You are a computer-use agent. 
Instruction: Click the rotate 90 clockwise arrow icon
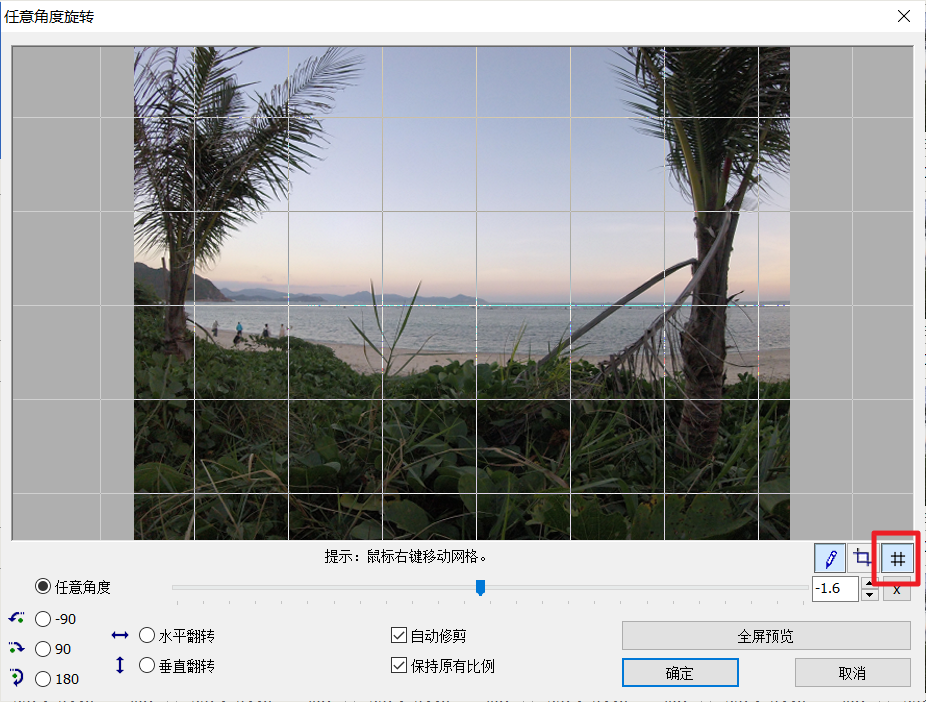(x=17, y=649)
